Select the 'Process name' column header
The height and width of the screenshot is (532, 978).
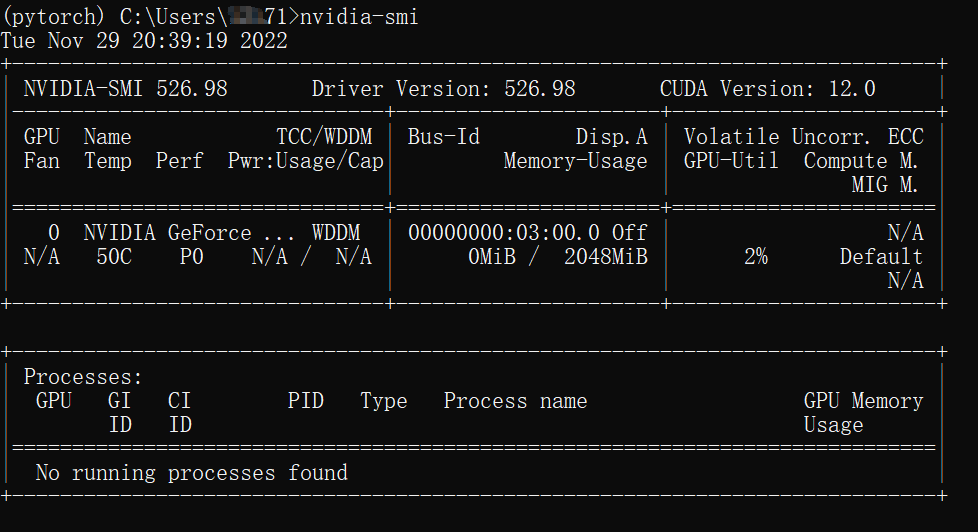515,401
